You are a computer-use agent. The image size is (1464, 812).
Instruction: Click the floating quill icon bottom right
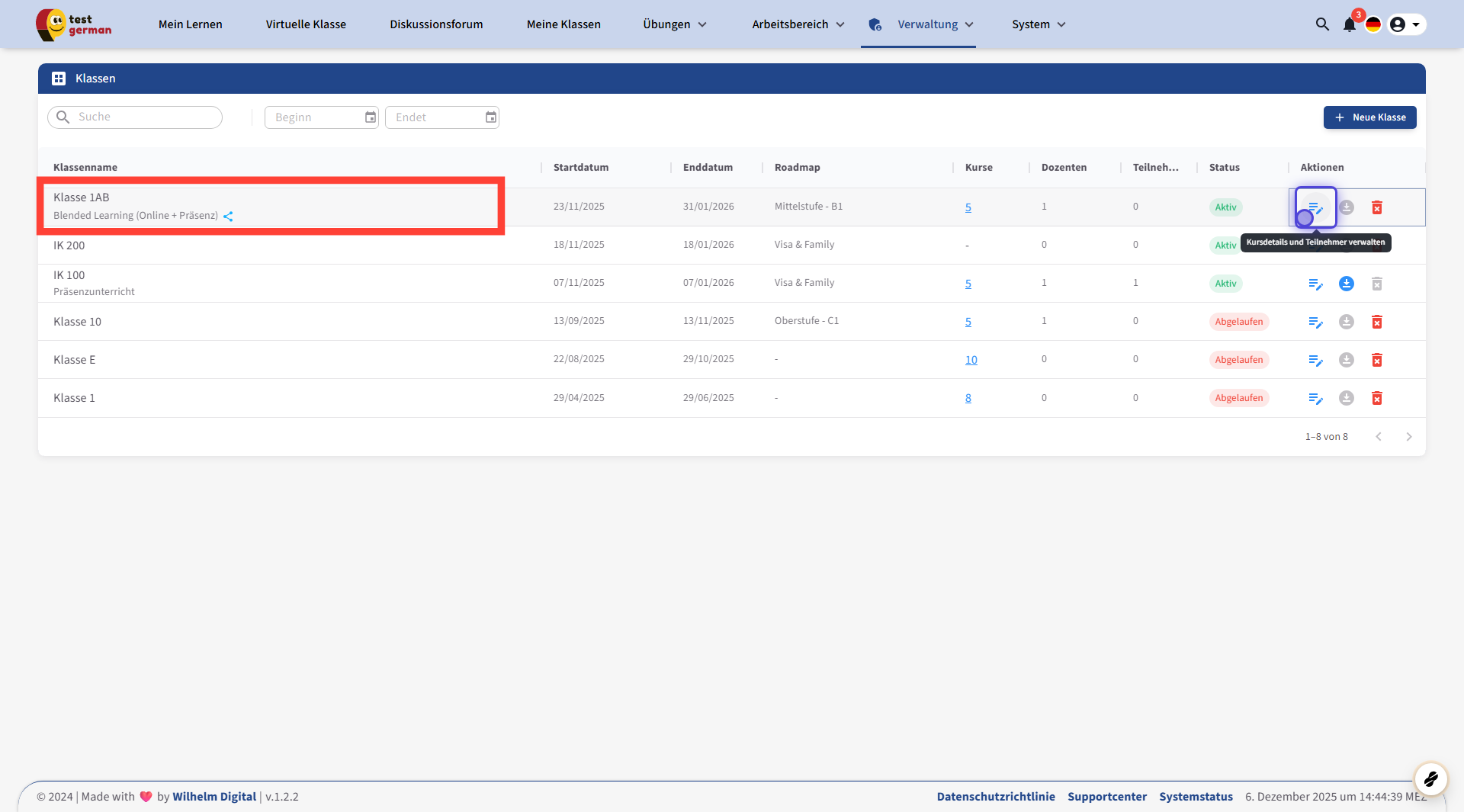1430,778
